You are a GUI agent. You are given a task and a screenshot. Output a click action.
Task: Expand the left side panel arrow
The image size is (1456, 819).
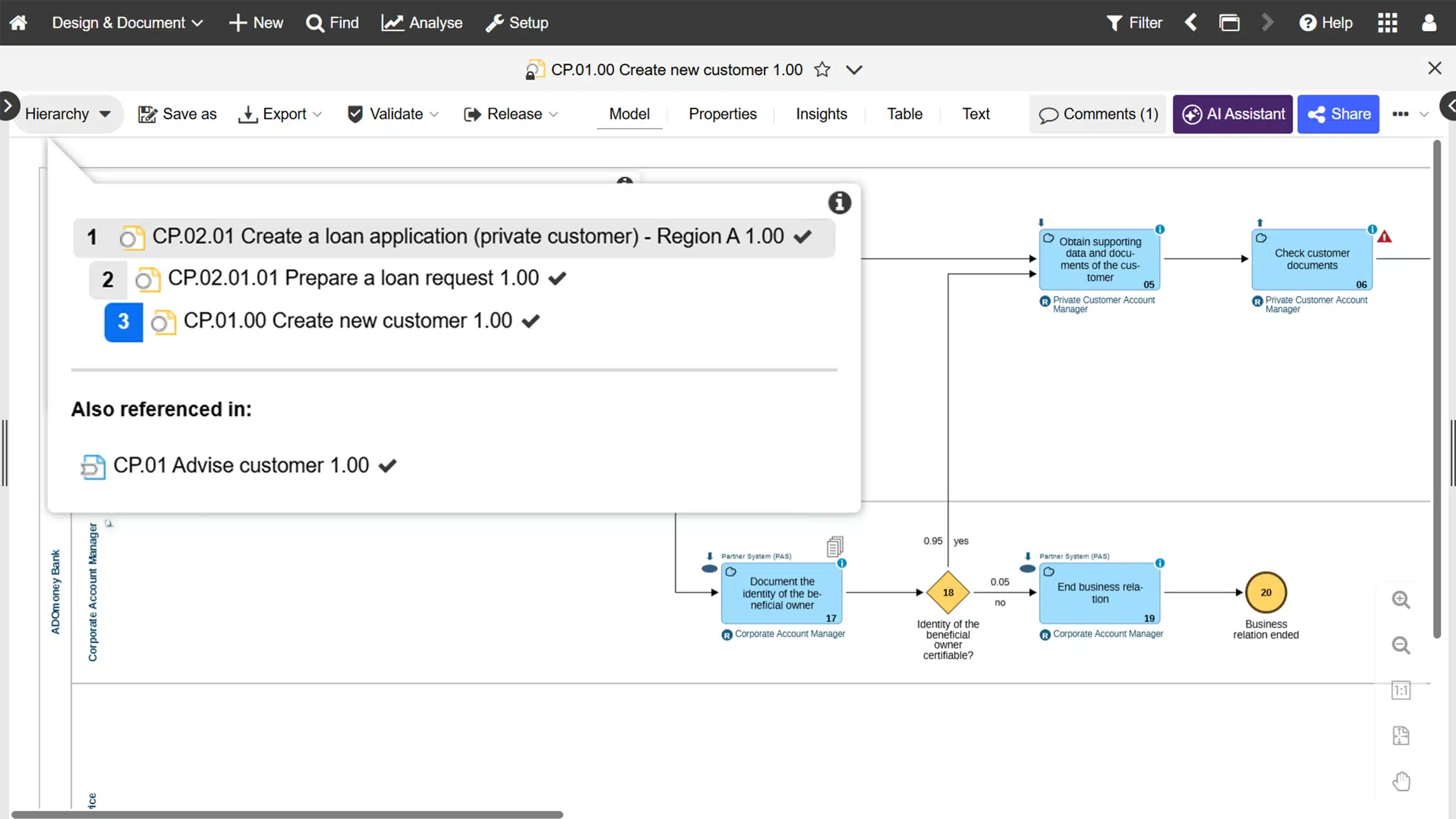tap(8, 106)
